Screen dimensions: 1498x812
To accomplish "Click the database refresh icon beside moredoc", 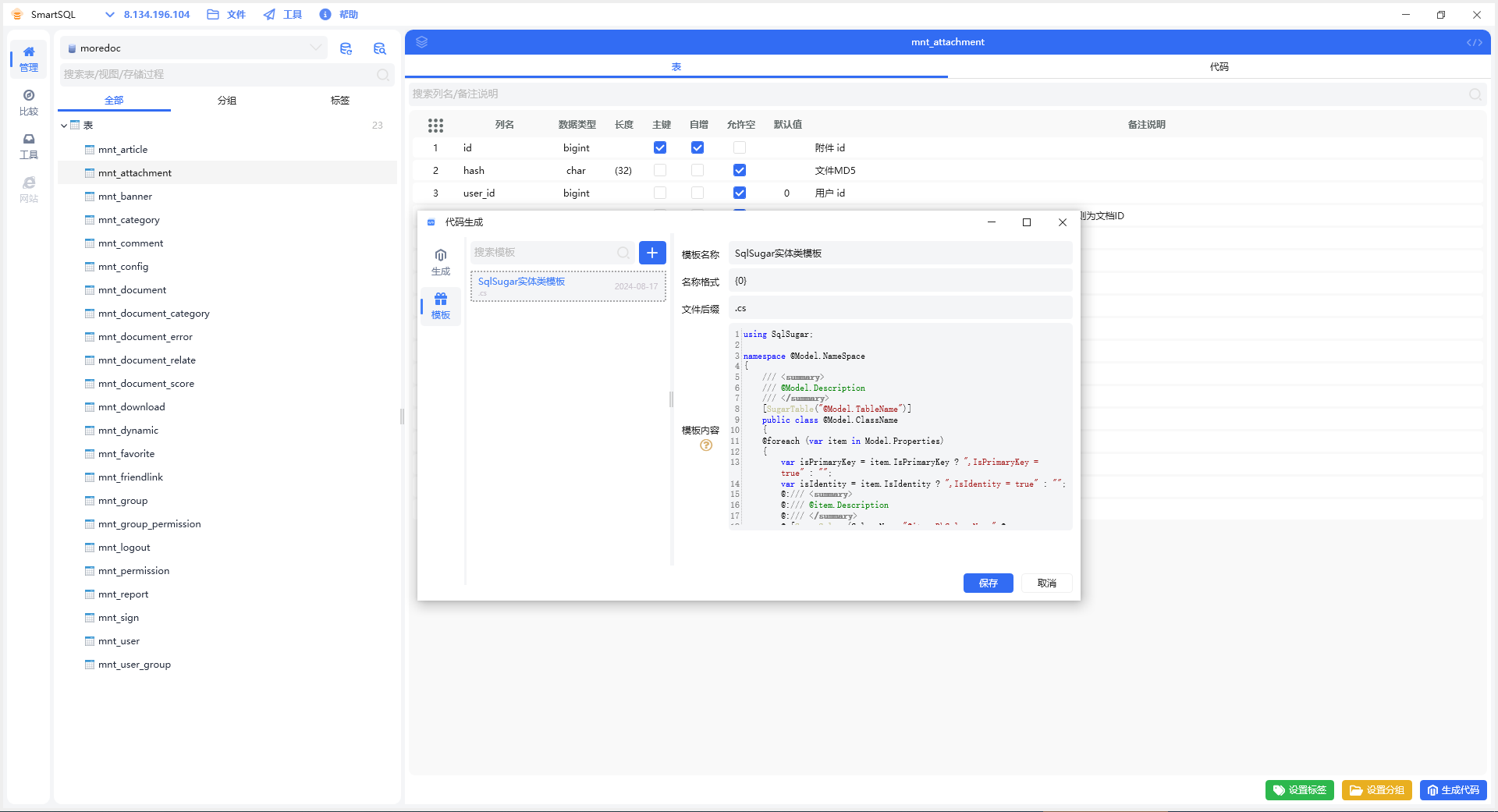I will pos(346,48).
